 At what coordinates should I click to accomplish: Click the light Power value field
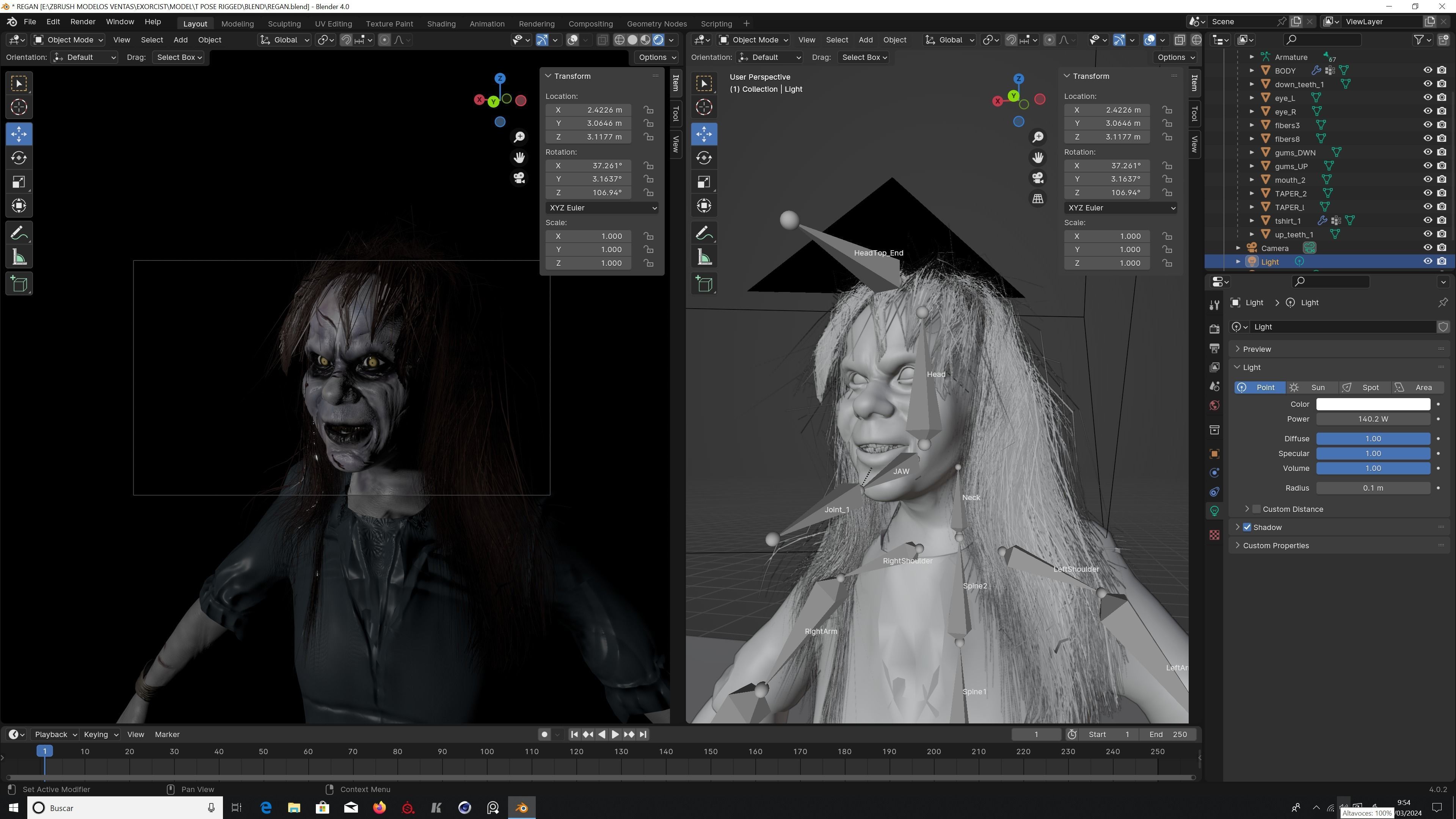(1373, 419)
